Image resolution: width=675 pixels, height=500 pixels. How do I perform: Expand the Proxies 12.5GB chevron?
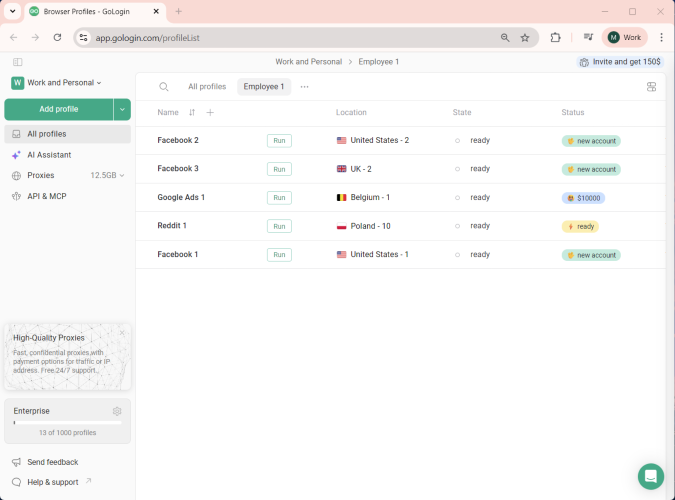tap(122, 175)
